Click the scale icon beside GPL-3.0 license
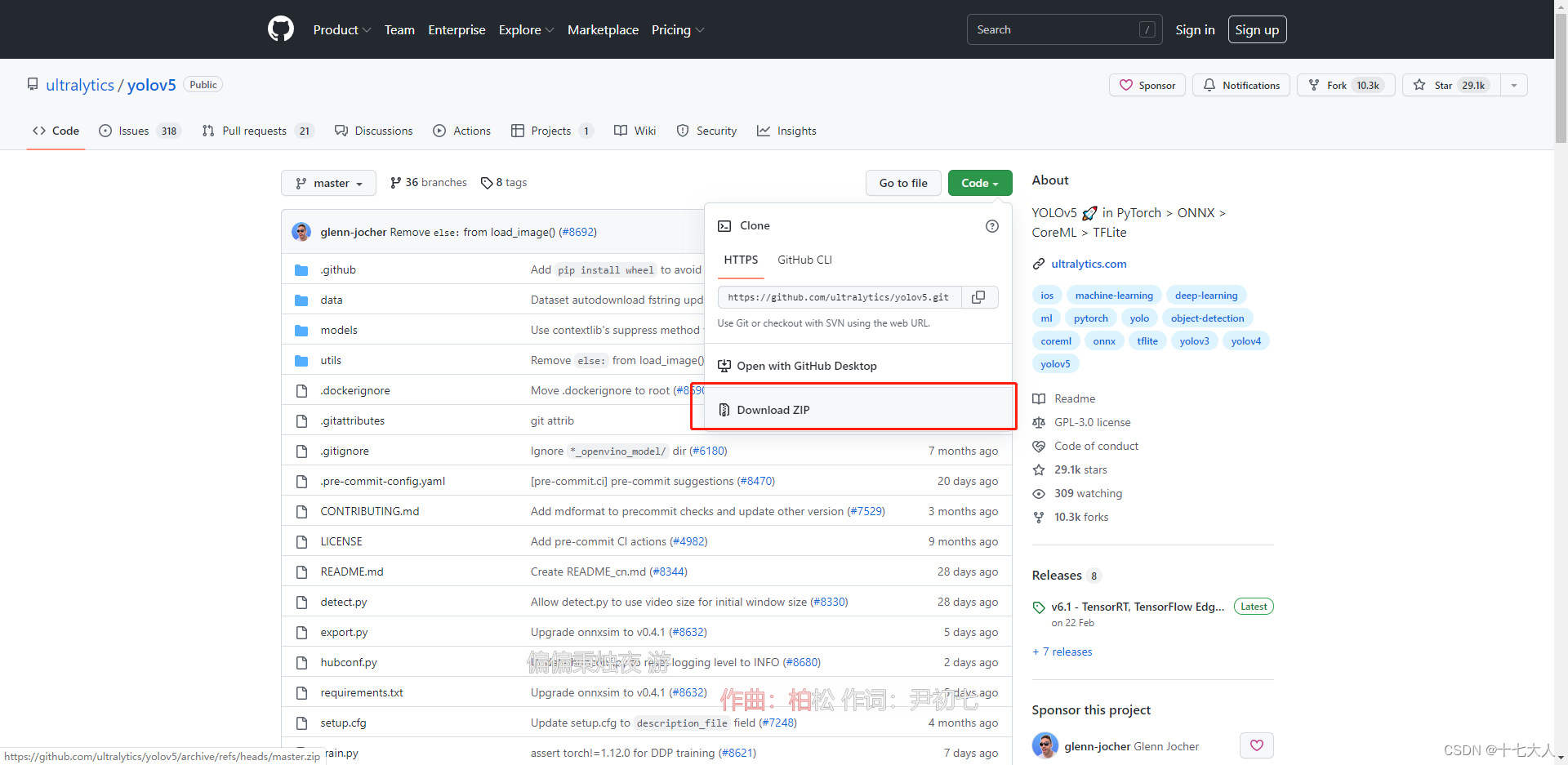Screen dimensions: 1568x765 1039,422
